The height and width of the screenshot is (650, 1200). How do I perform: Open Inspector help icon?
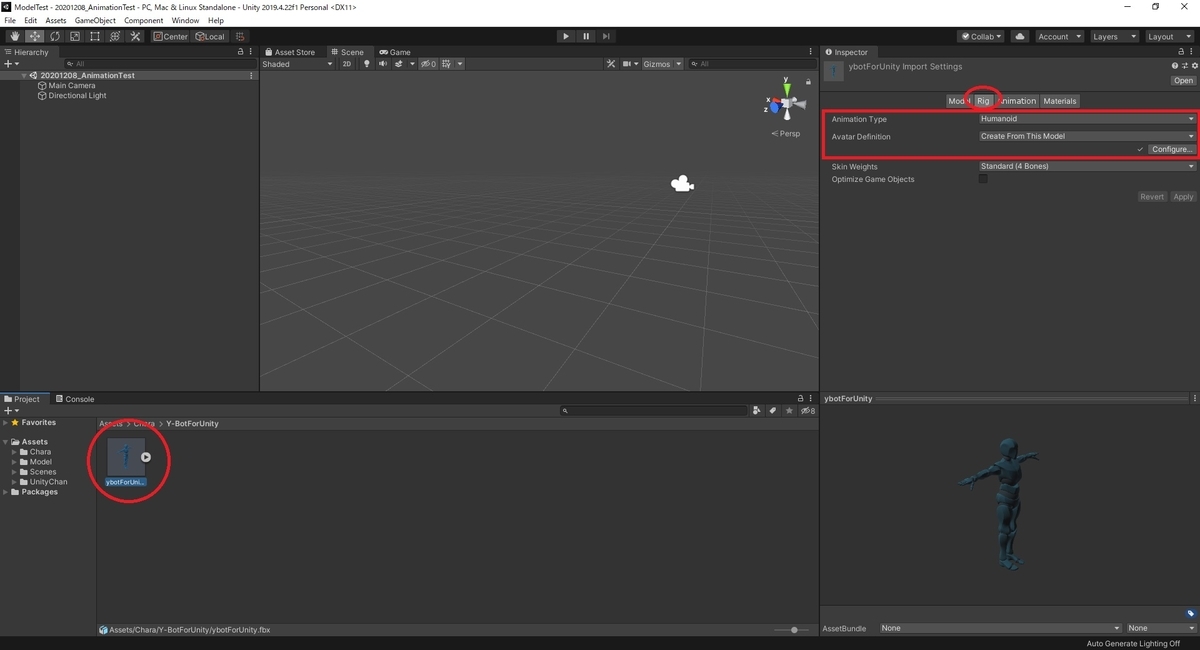pyautogui.click(x=1175, y=66)
